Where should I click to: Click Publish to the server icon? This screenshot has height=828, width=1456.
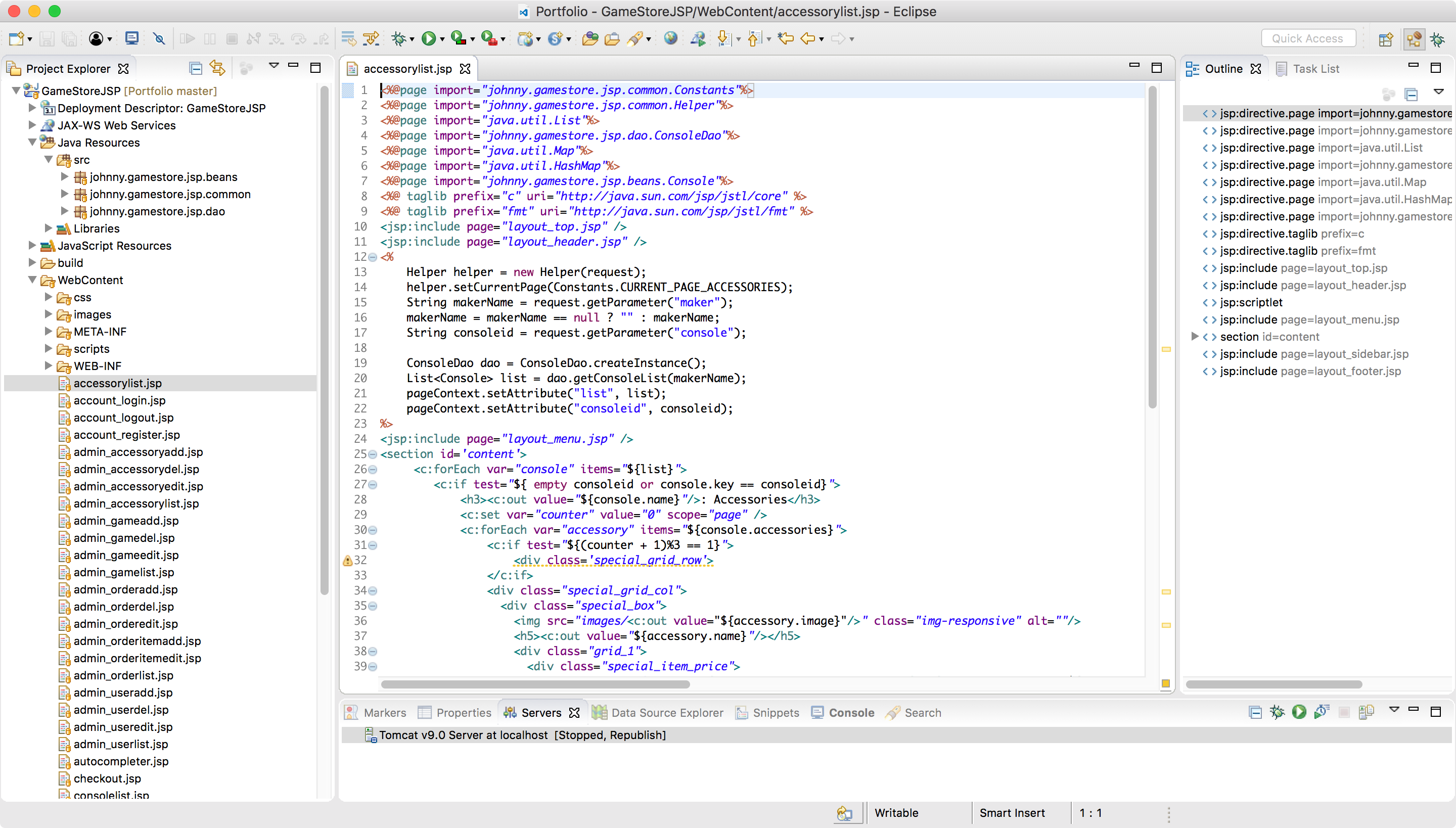(1366, 711)
